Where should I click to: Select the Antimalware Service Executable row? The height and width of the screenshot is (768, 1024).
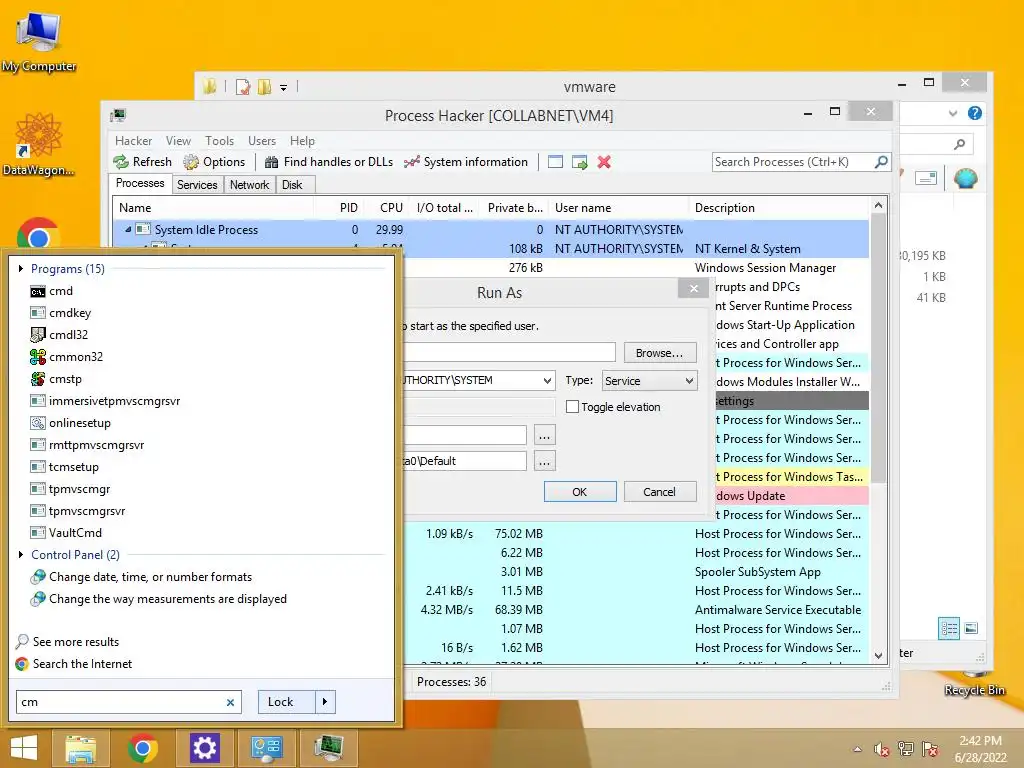tap(636, 610)
